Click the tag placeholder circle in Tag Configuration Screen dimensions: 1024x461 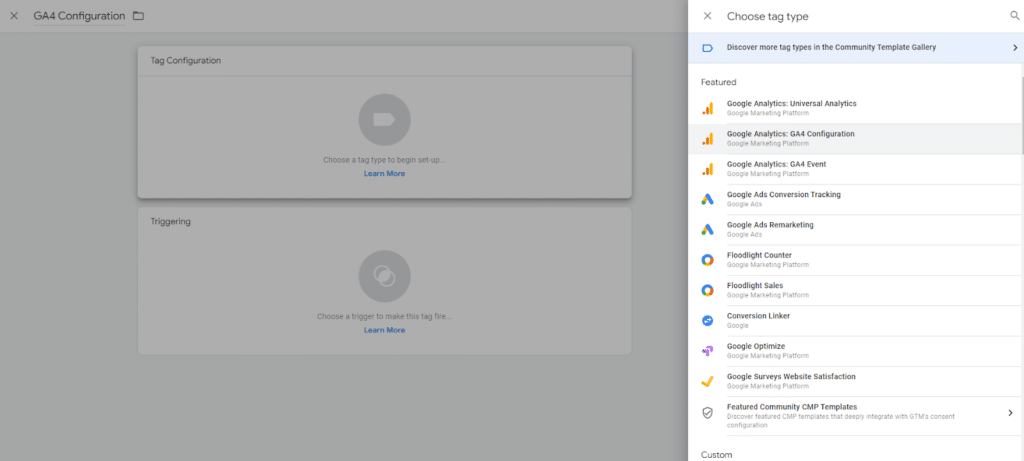coord(385,119)
